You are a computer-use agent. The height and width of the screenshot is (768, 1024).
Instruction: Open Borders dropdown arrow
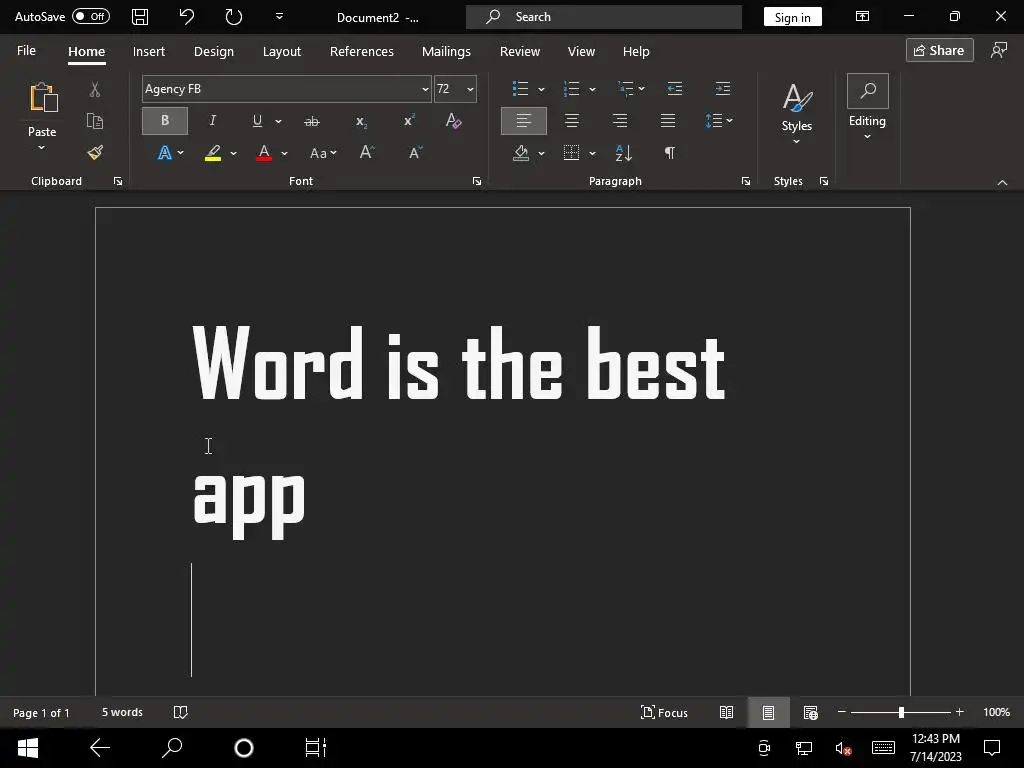[592, 153]
